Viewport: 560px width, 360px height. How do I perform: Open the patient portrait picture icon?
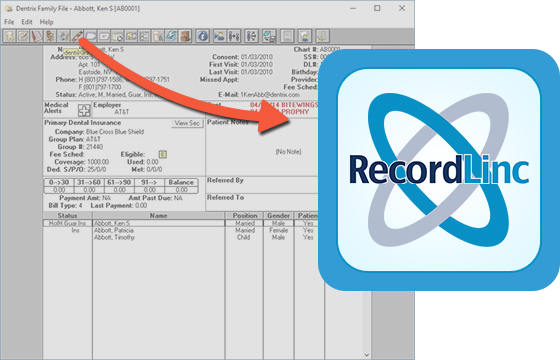[287, 36]
